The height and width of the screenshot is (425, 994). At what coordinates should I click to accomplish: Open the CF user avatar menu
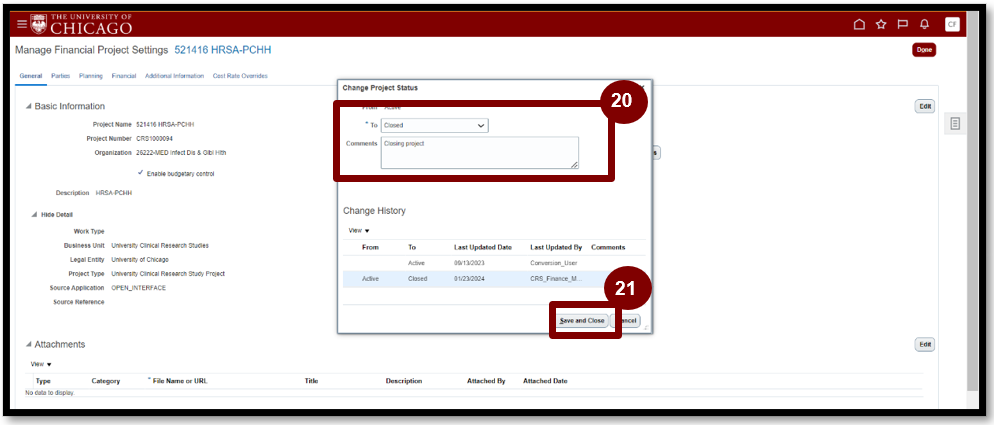(952, 25)
